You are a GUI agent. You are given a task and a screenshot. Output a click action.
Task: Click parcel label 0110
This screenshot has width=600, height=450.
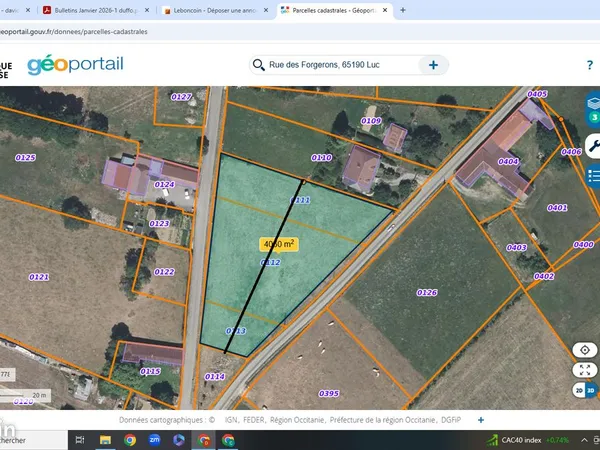click(322, 158)
